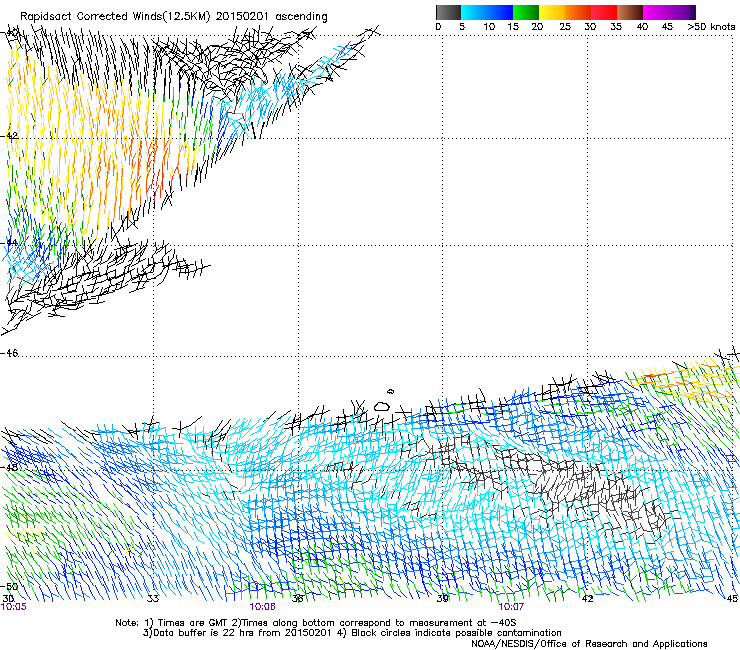Click the brown 35-40 knots legend swatch
The image size is (740, 650).
630,12
